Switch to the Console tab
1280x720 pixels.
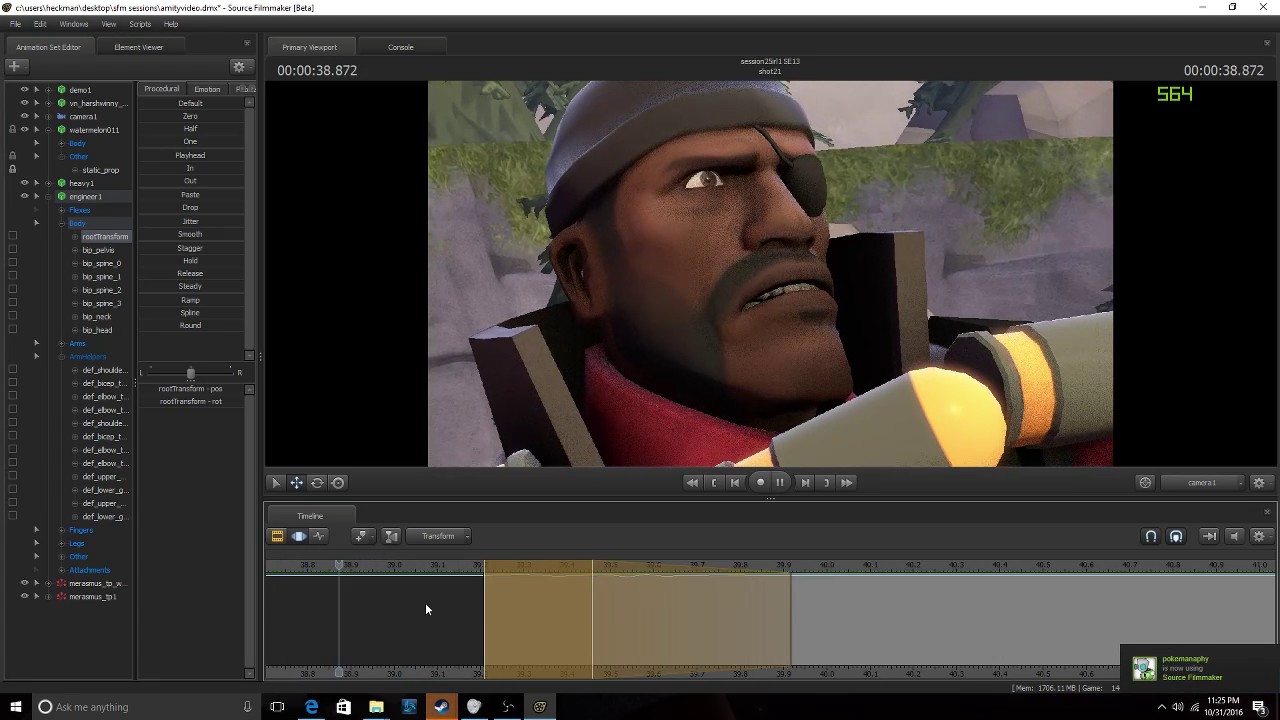click(x=401, y=47)
